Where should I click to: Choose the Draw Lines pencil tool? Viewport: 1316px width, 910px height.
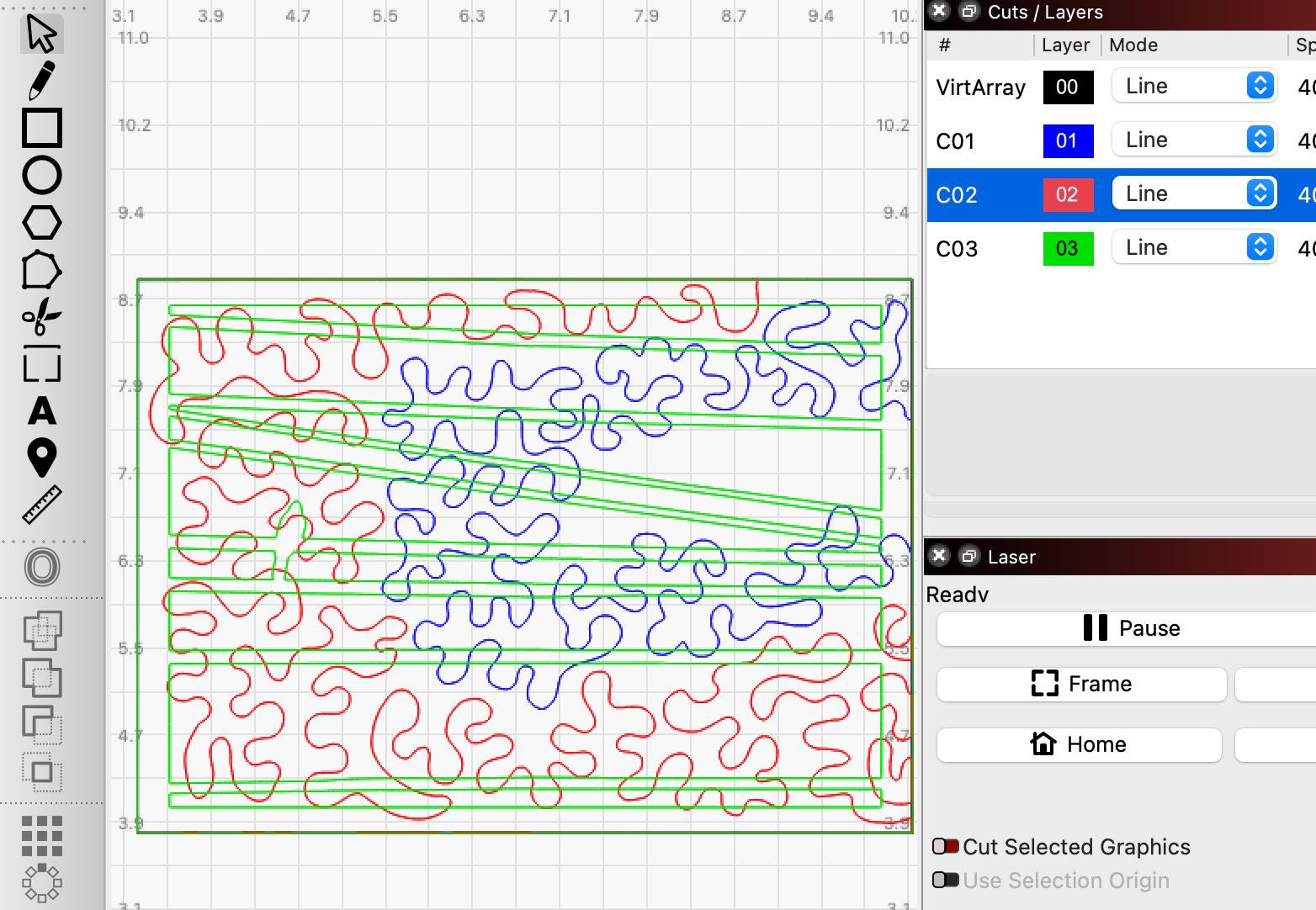(x=41, y=81)
